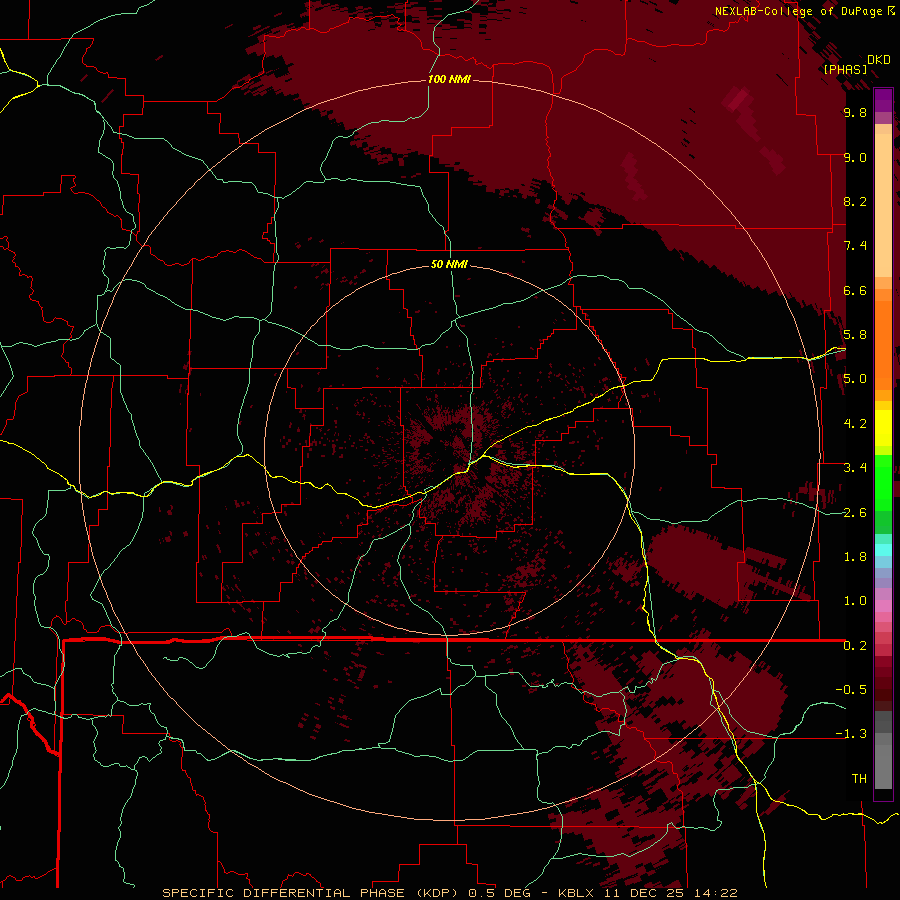Click the 7.4 scale value
The width and height of the screenshot is (900, 900).
855,246
